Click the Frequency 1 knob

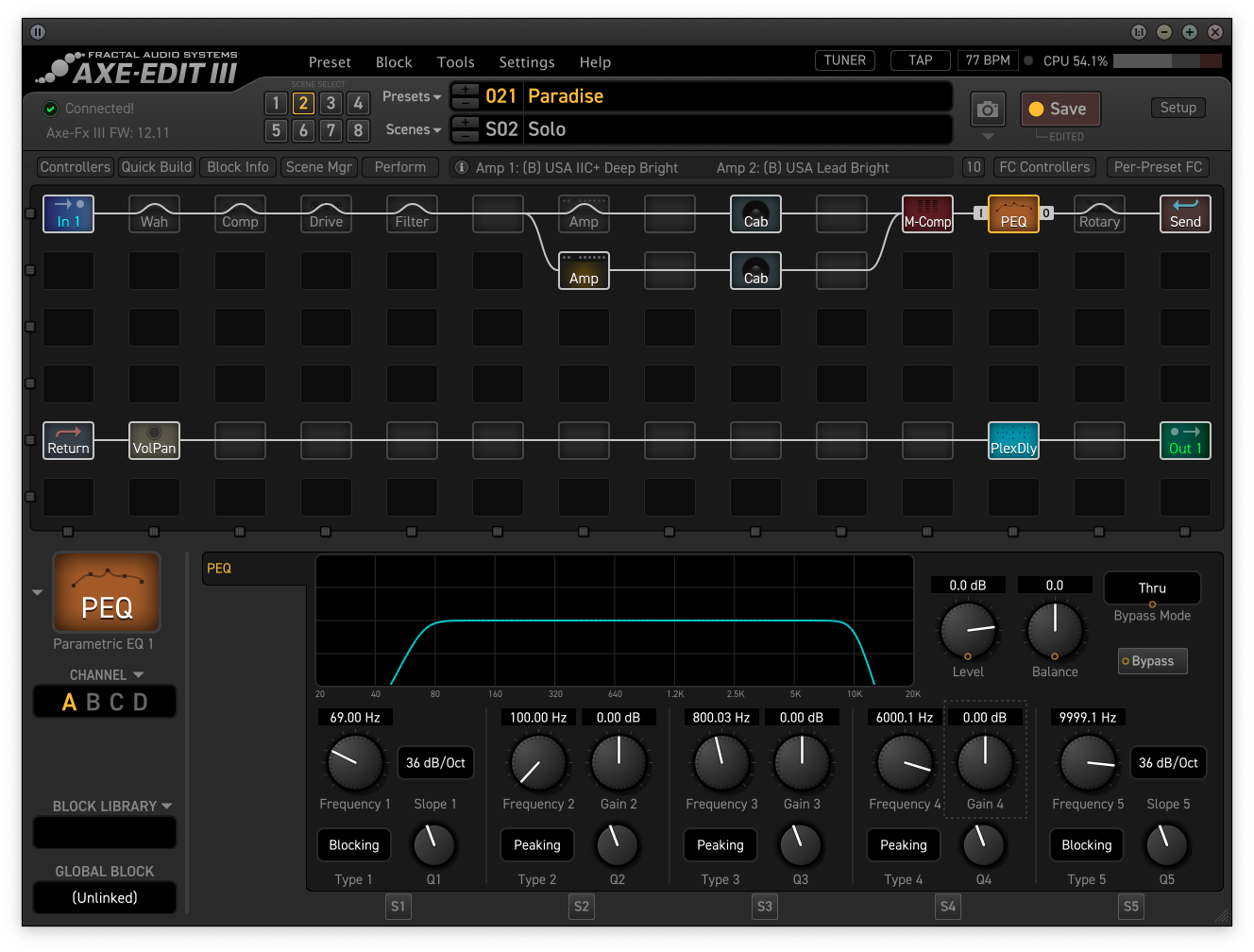[x=355, y=762]
